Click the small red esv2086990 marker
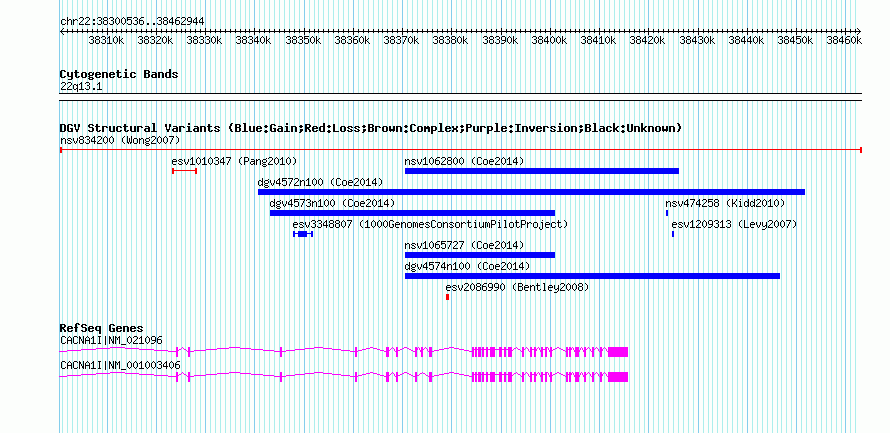 pos(448,297)
